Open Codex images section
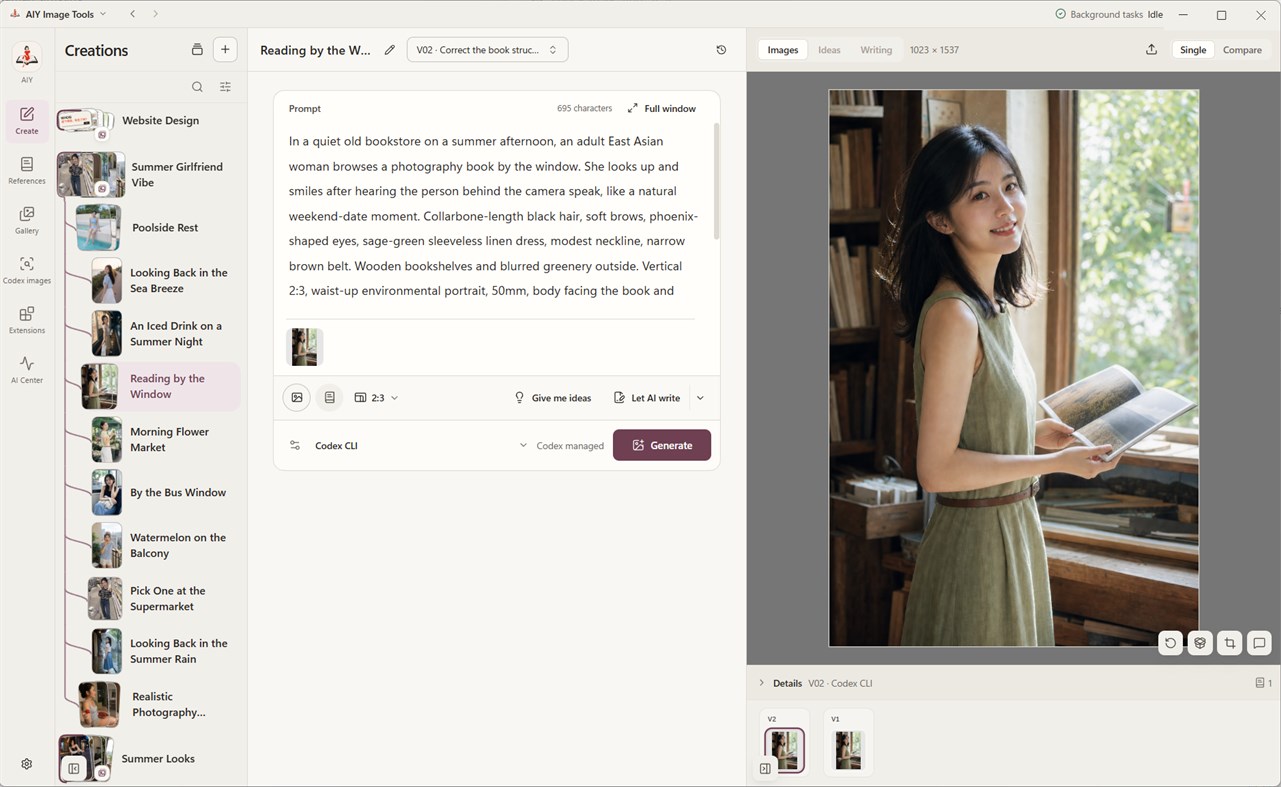1281x787 pixels. (27, 270)
